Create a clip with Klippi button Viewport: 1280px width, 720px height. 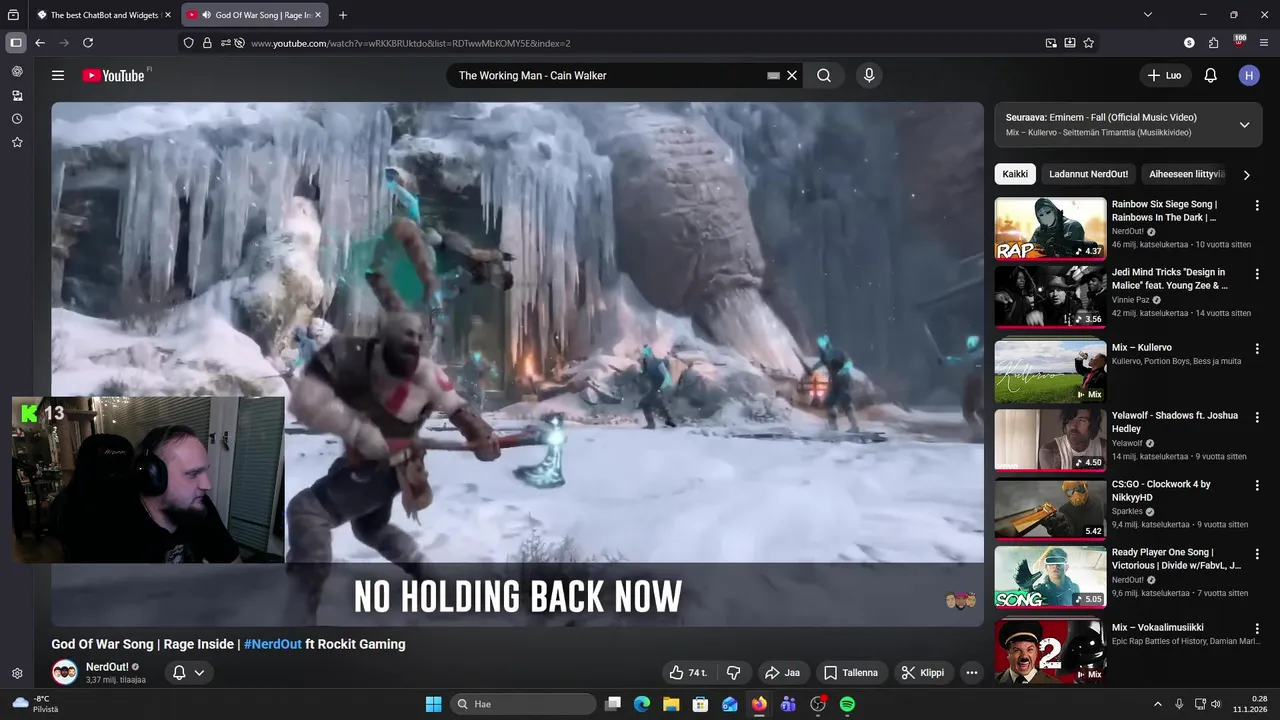(923, 673)
